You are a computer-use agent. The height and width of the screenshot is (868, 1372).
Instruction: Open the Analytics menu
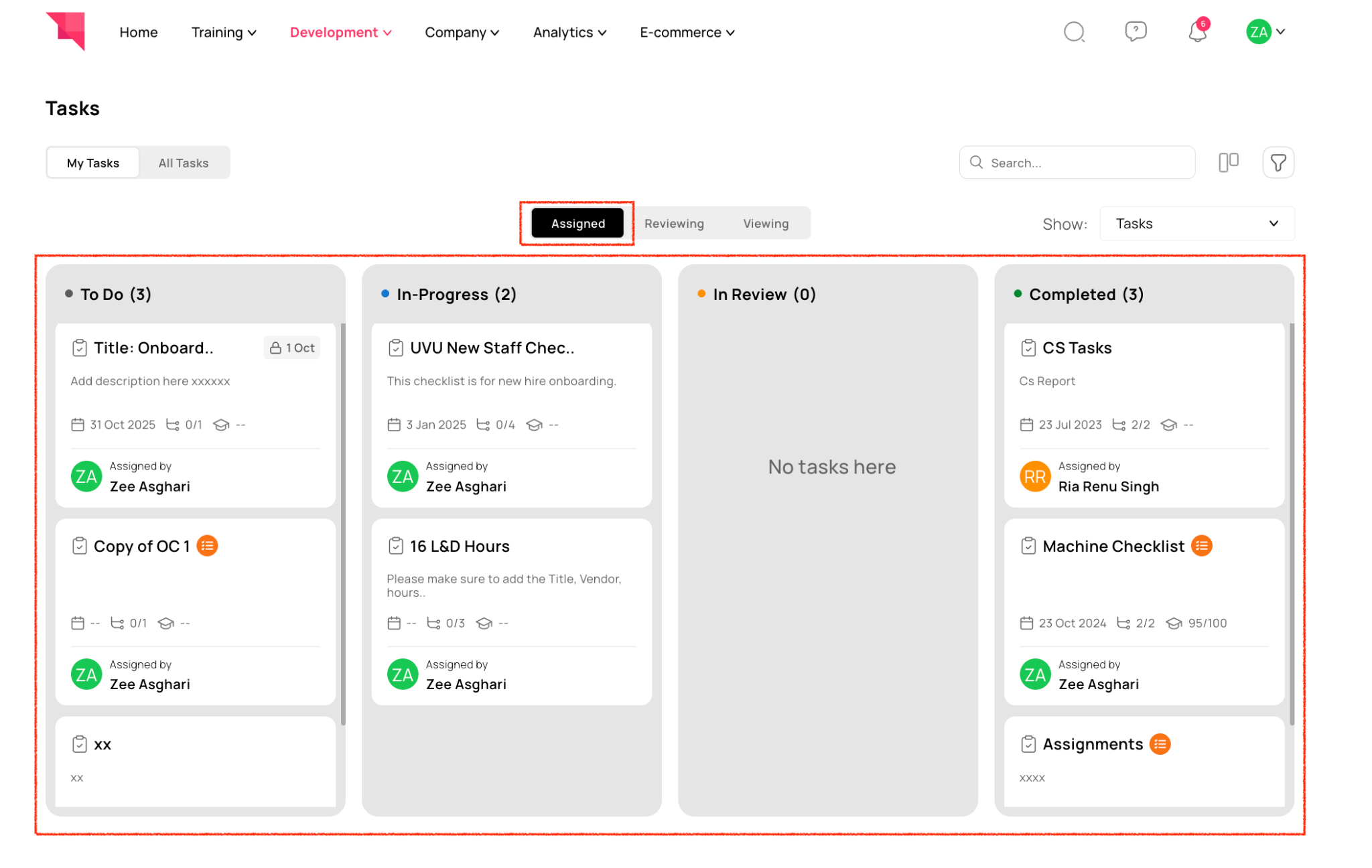(569, 32)
